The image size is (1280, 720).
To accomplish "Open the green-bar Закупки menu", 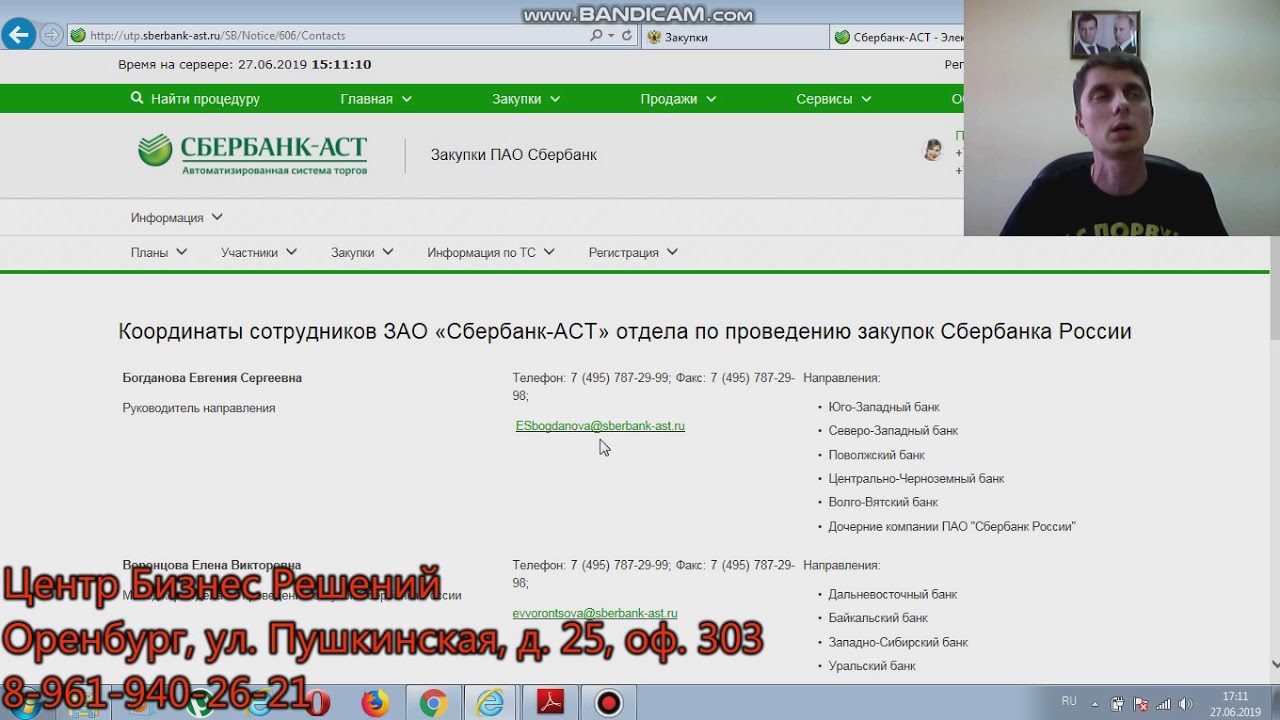I will click(526, 99).
